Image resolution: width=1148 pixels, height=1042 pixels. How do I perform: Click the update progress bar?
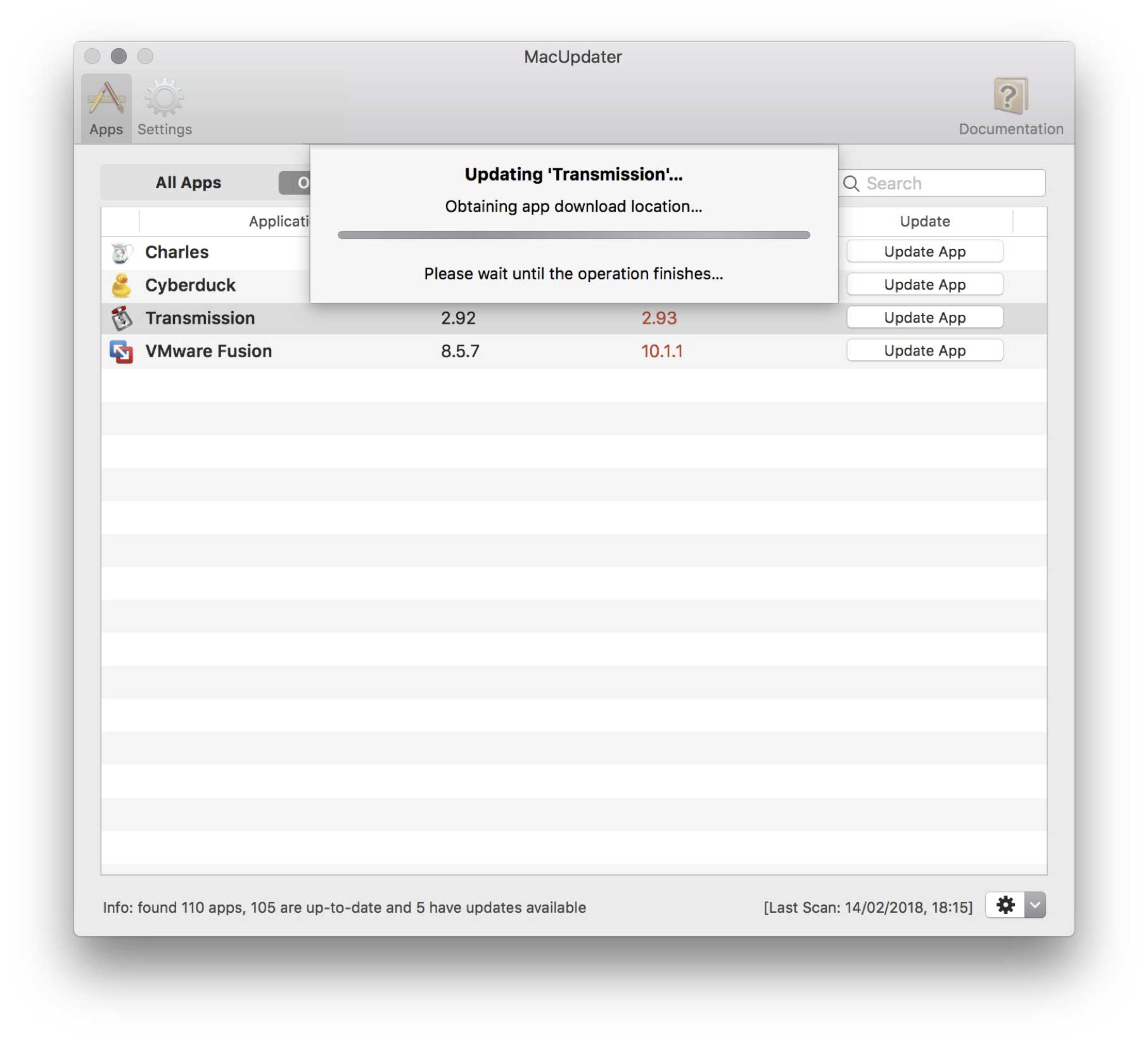coord(573,235)
